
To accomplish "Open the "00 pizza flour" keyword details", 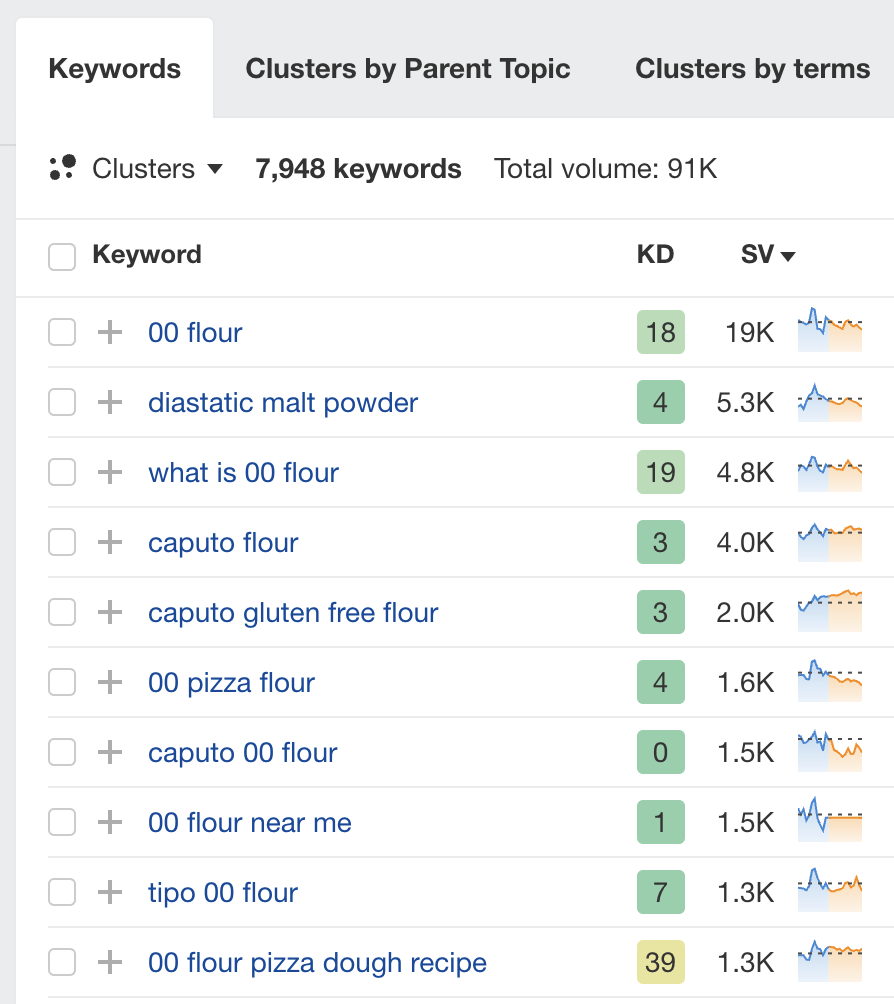I will (231, 682).
